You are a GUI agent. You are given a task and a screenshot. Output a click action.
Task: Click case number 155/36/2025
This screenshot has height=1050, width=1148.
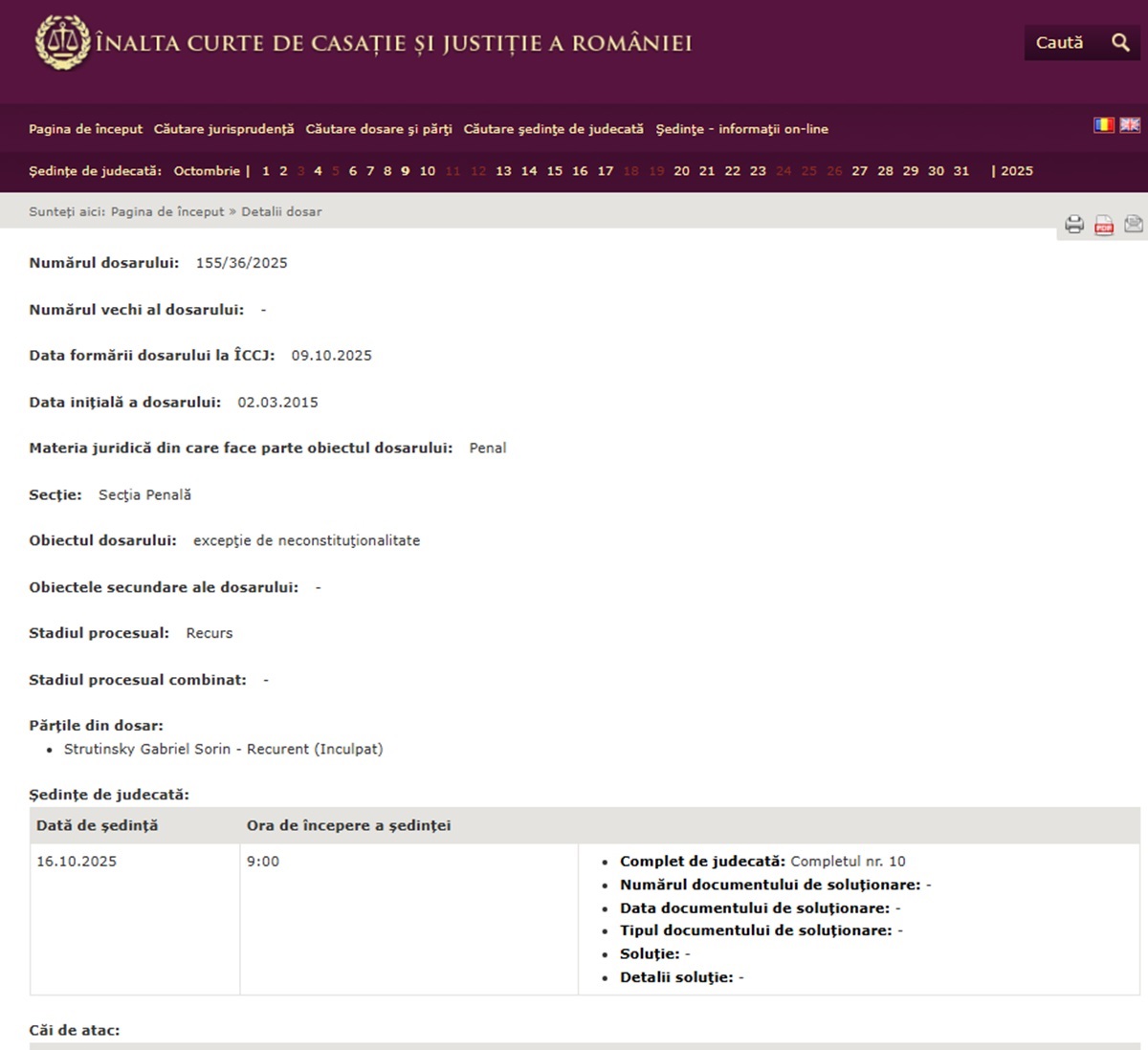click(242, 263)
